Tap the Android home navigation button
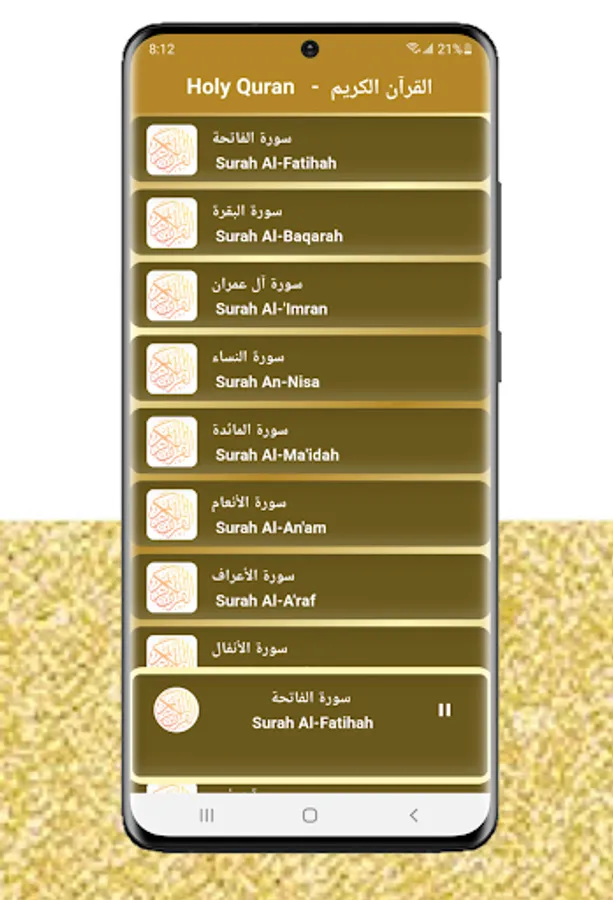The width and height of the screenshot is (613, 900). tap(310, 815)
